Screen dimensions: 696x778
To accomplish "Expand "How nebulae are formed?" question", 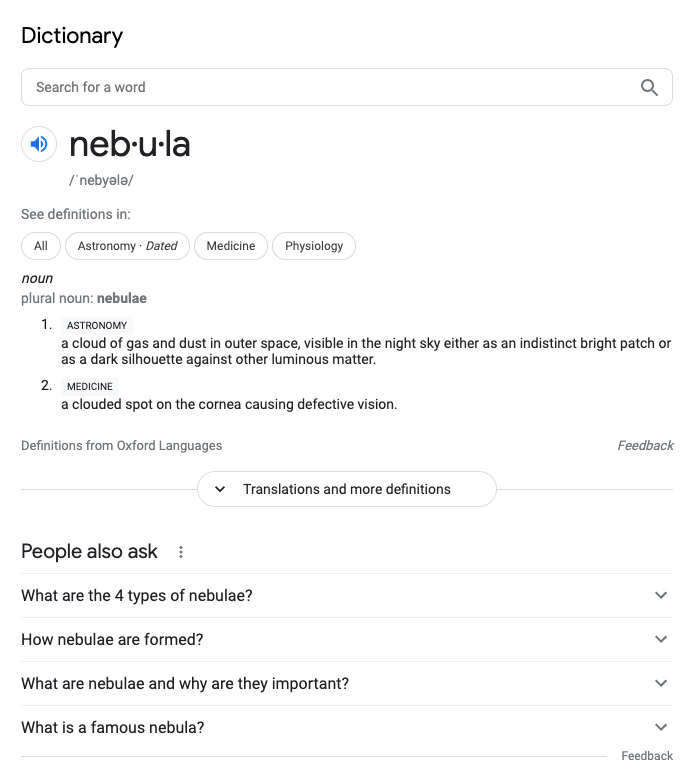I will (347, 640).
